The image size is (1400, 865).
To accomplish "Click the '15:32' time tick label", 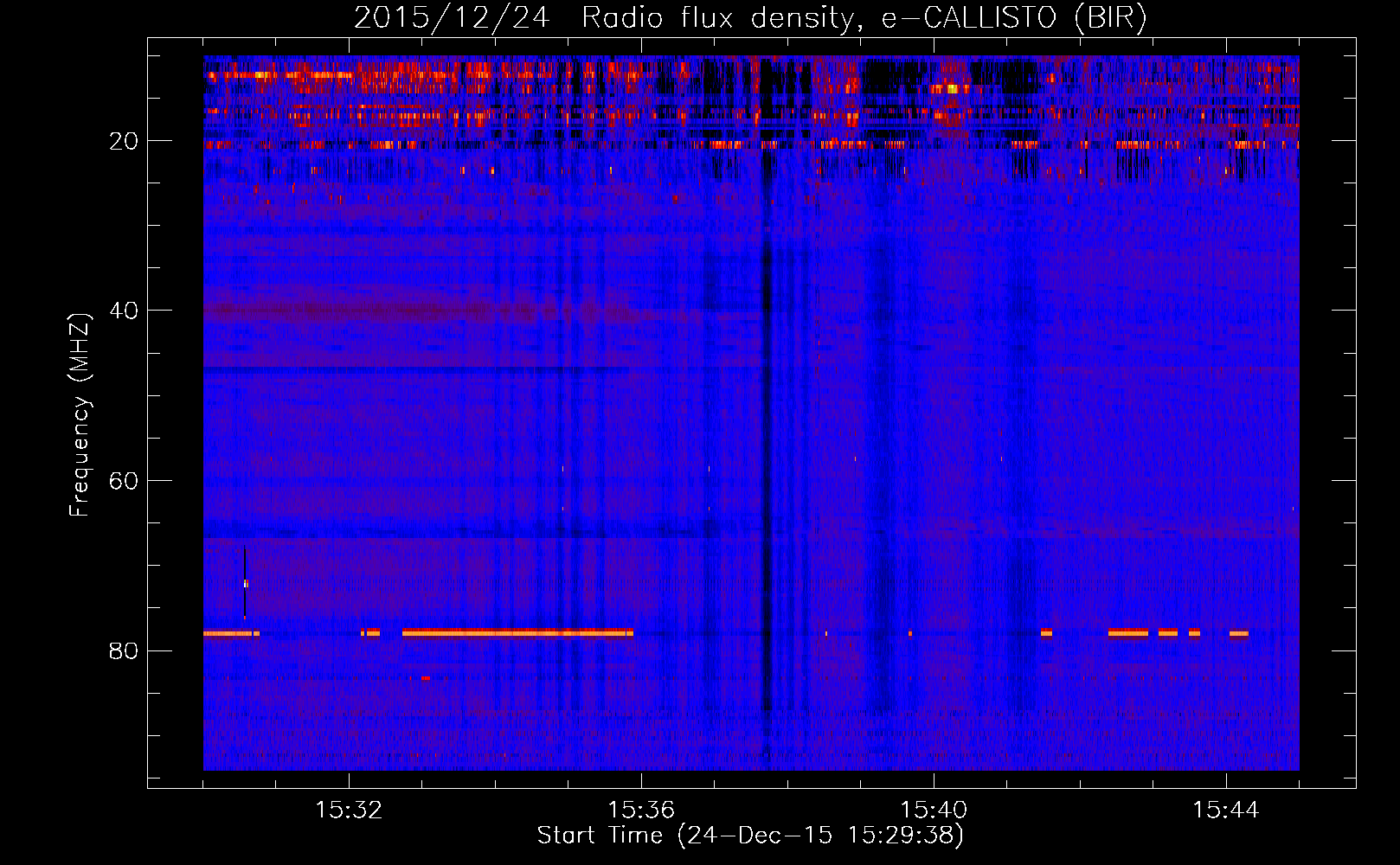I will click(x=349, y=811).
